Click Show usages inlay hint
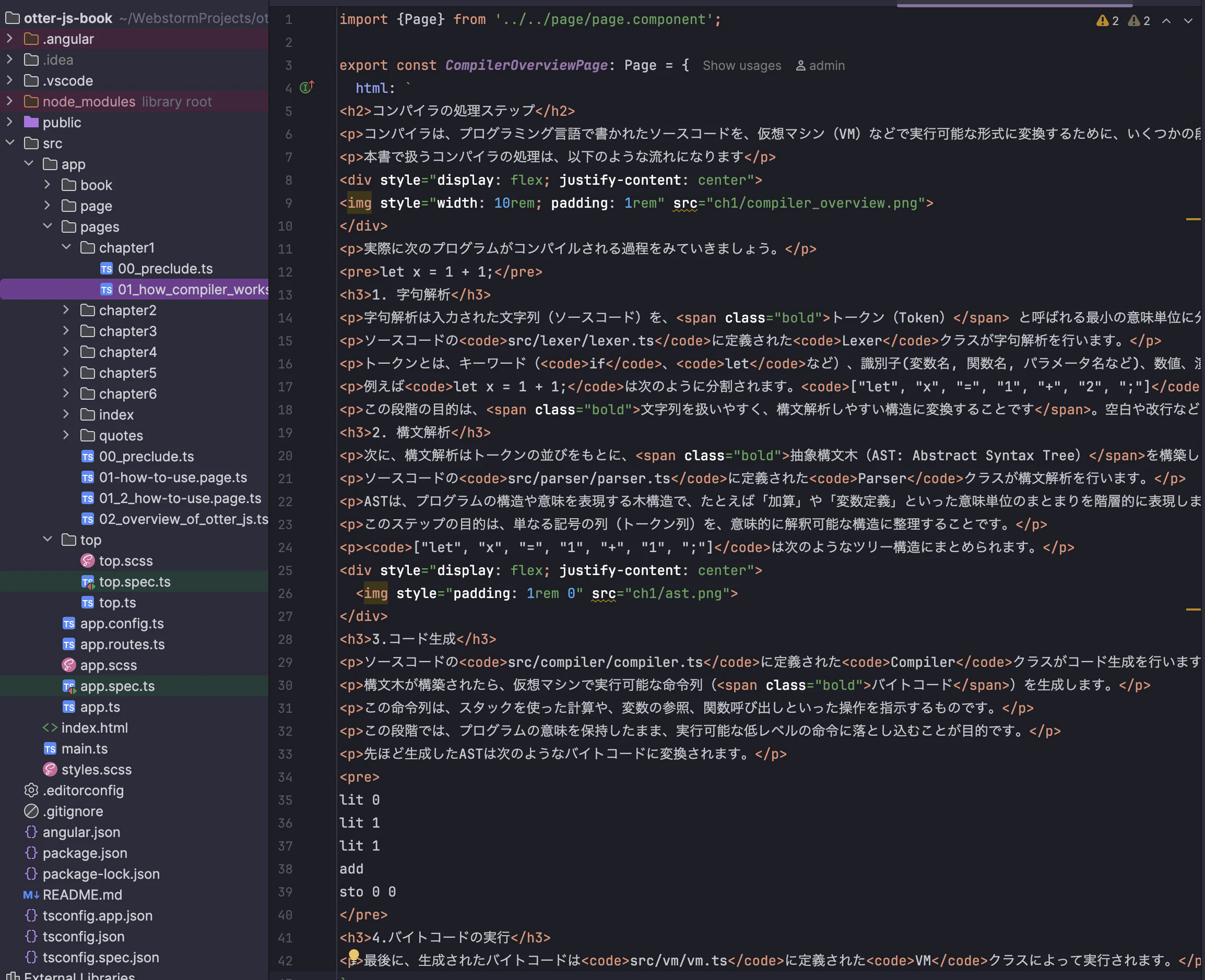Screen dimensions: 1205x980 [741, 65]
